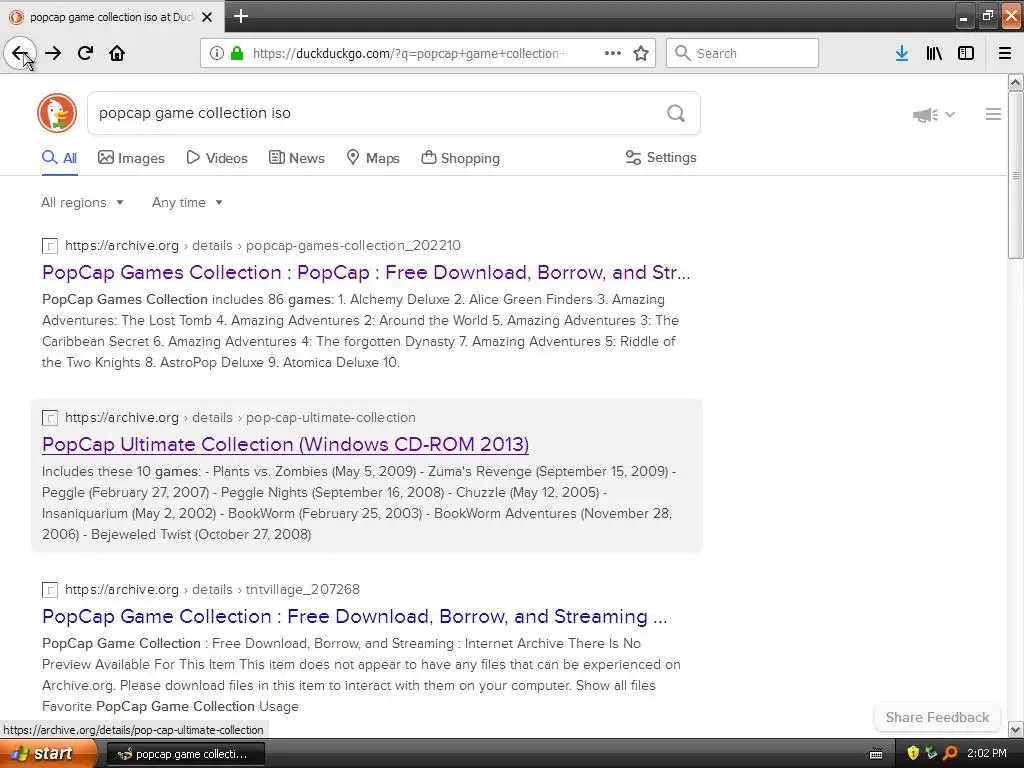
Task: Switch to the Images tab
Action: 131,158
